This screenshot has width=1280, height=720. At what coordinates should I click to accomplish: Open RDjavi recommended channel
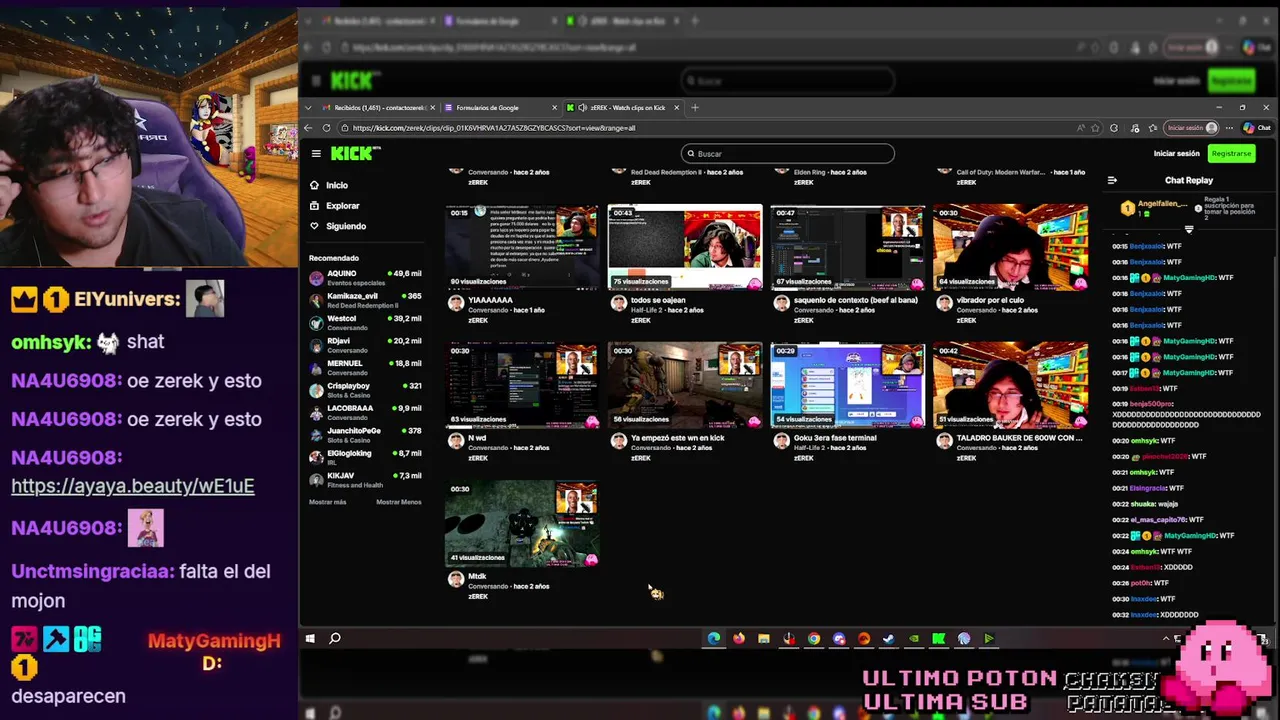point(365,345)
